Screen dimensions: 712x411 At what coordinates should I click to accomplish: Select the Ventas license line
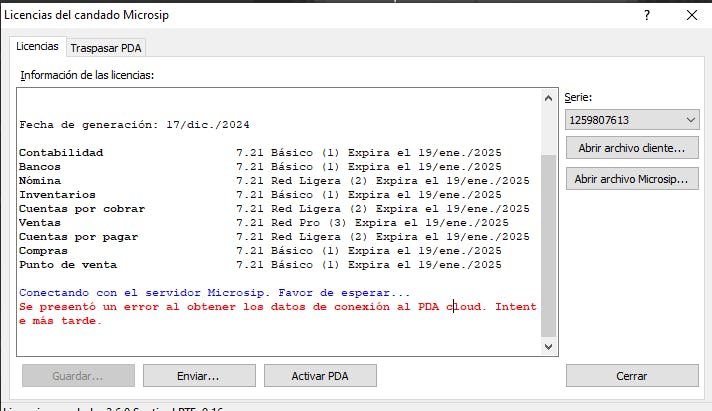tap(264, 223)
